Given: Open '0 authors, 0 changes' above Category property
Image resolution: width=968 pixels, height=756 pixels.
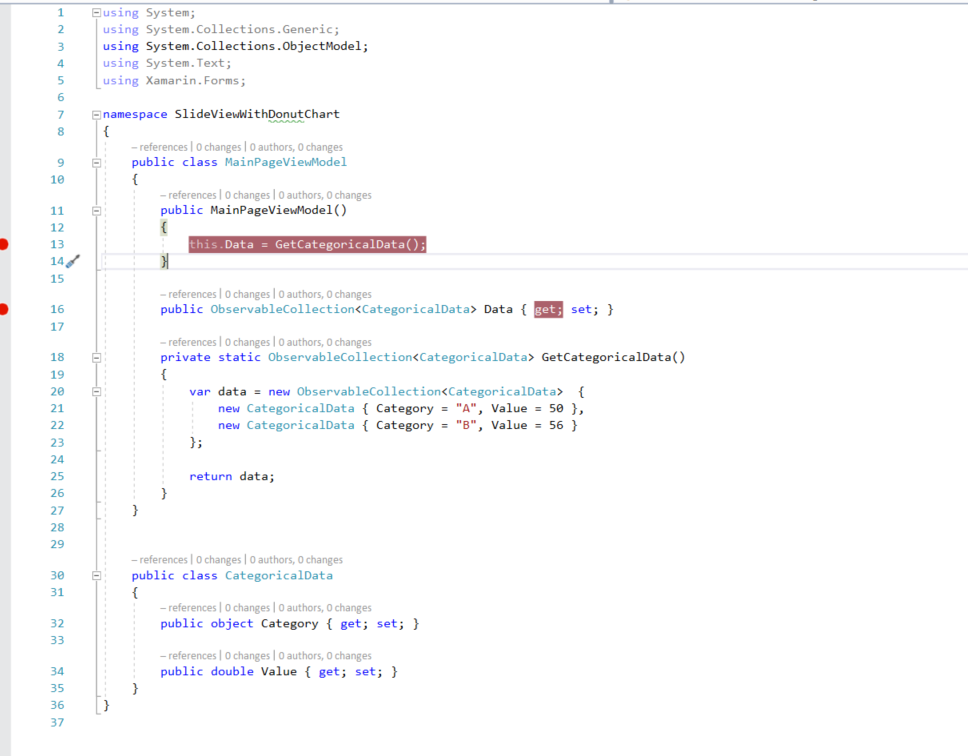Looking at the screenshot, I should click(x=325, y=608).
